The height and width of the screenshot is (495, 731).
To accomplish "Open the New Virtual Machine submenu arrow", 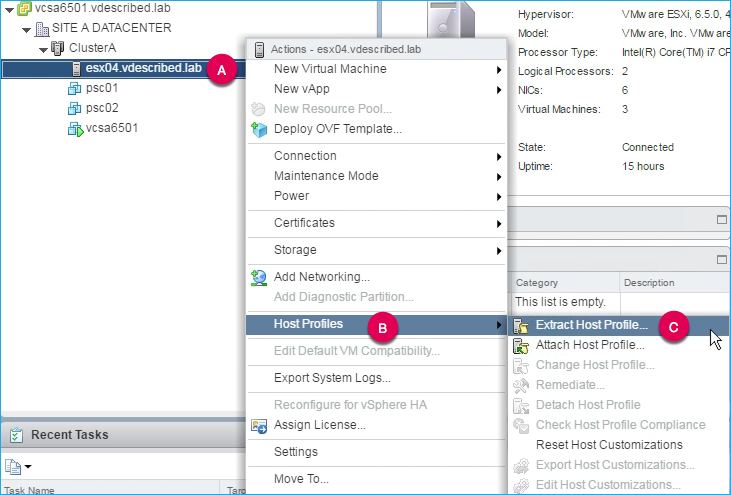I will [x=499, y=70].
